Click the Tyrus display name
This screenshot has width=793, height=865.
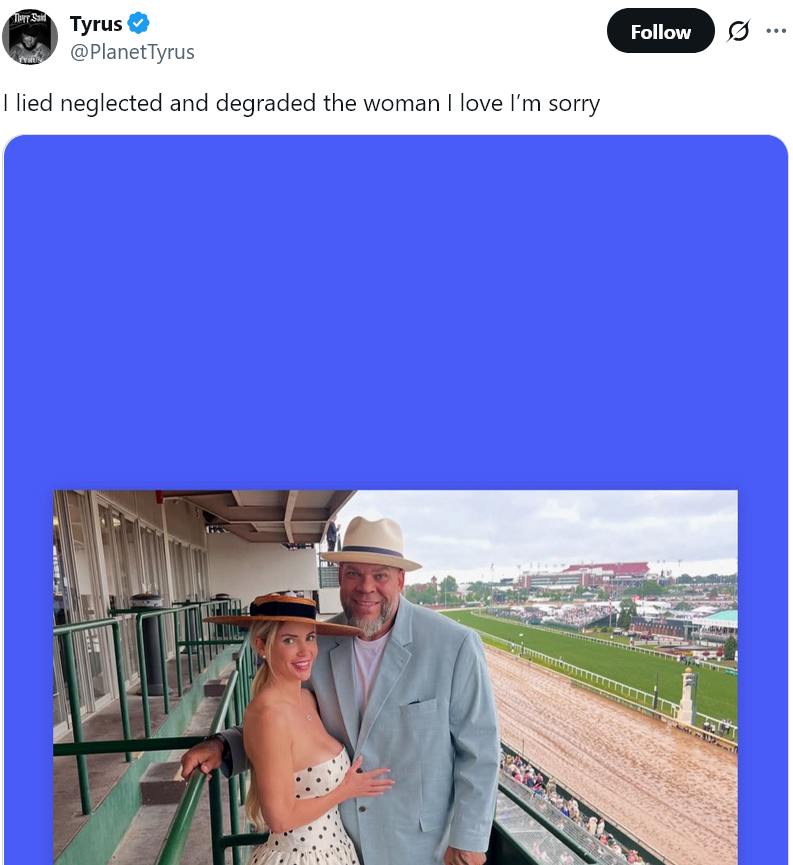click(x=96, y=24)
